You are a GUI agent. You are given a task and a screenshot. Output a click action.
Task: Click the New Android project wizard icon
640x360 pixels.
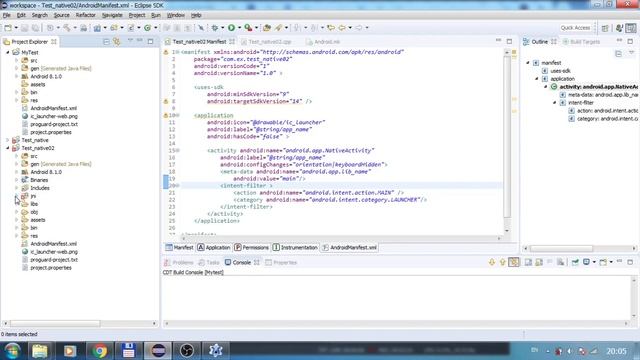click(97, 28)
